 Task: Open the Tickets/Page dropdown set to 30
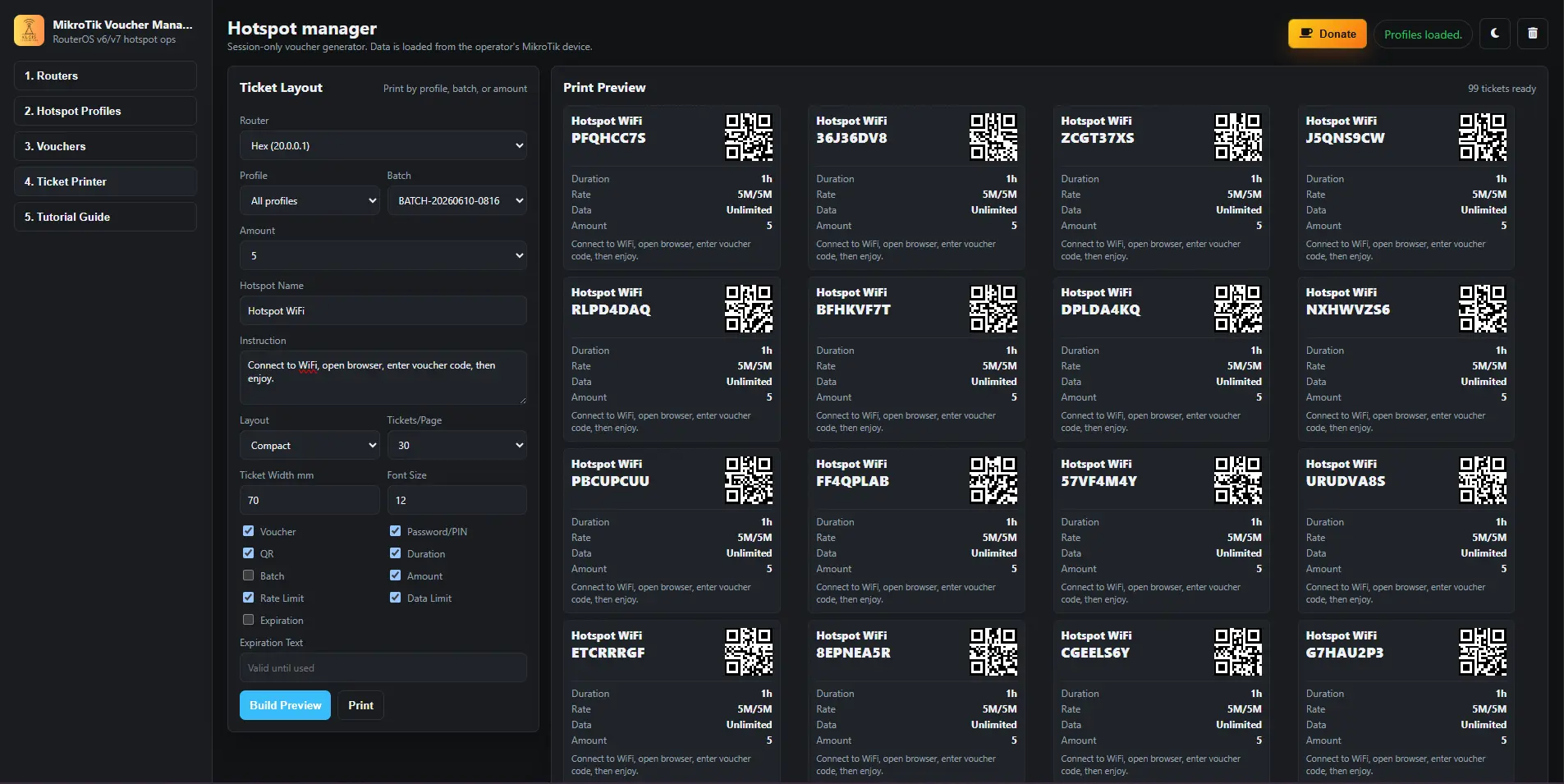click(x=456, y=445)
